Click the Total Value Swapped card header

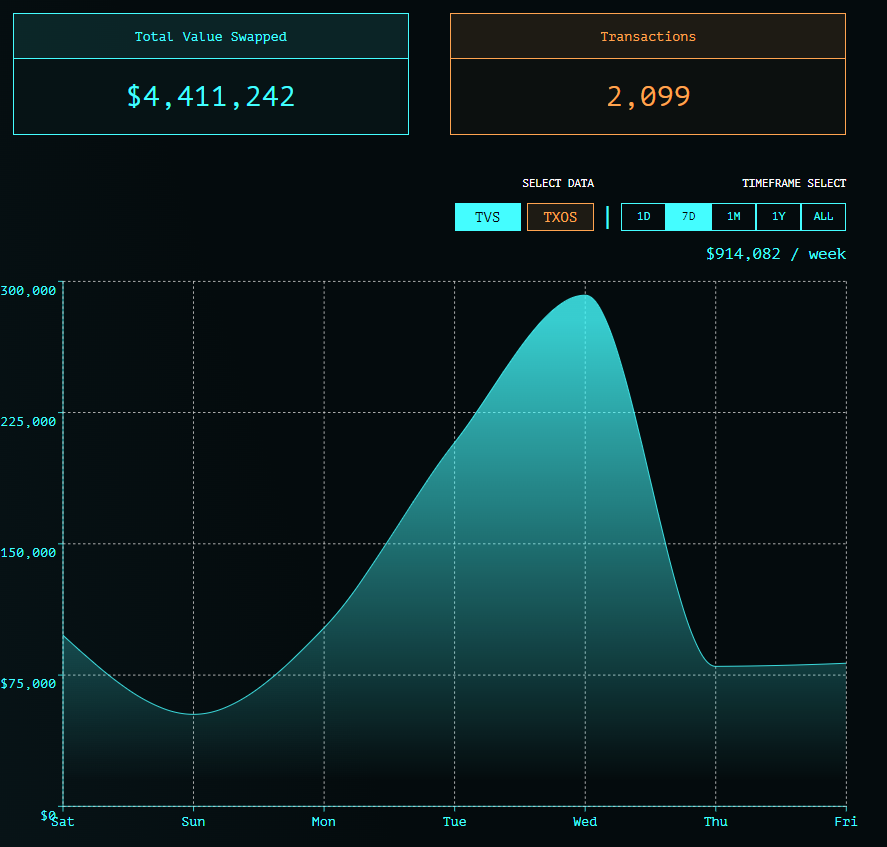pyautogui.click(x=211, y=36)
